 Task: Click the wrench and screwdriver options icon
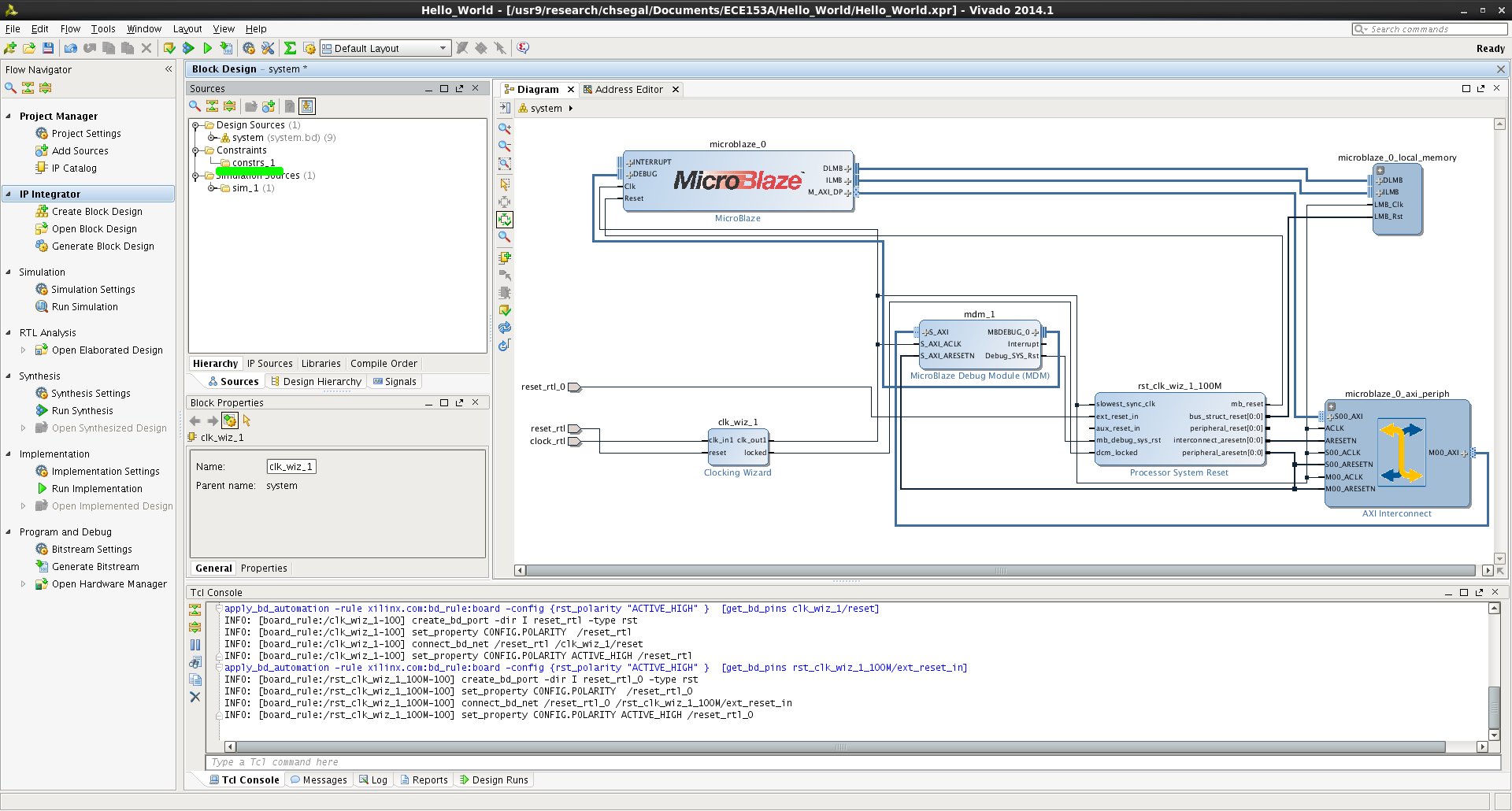268,48
